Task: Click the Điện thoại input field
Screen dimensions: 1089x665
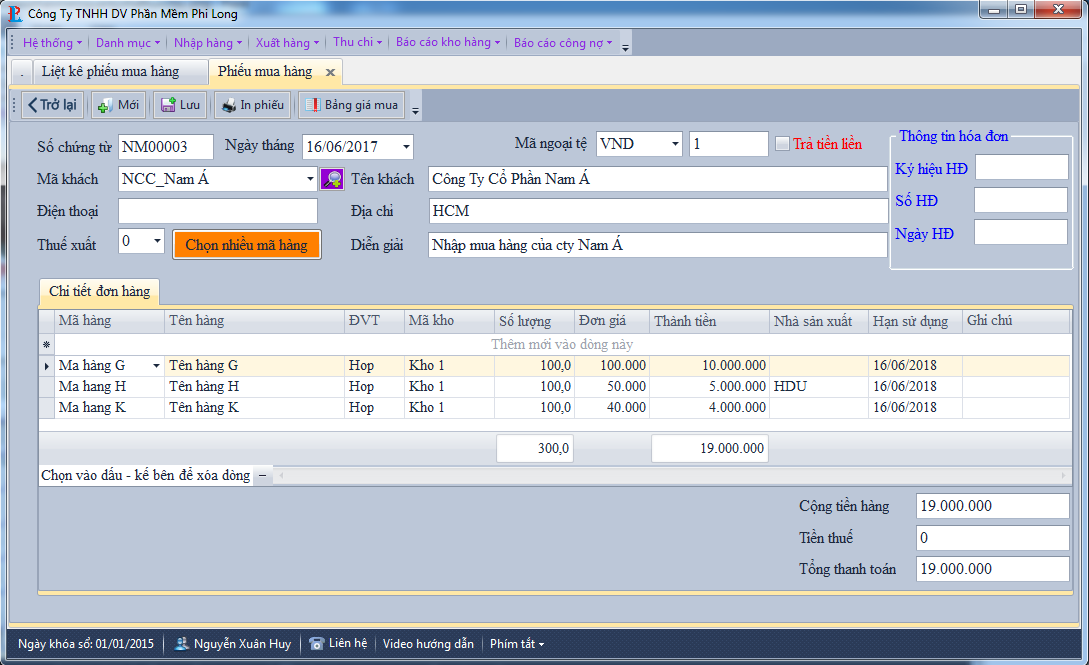Action: [x=217, y=211]
